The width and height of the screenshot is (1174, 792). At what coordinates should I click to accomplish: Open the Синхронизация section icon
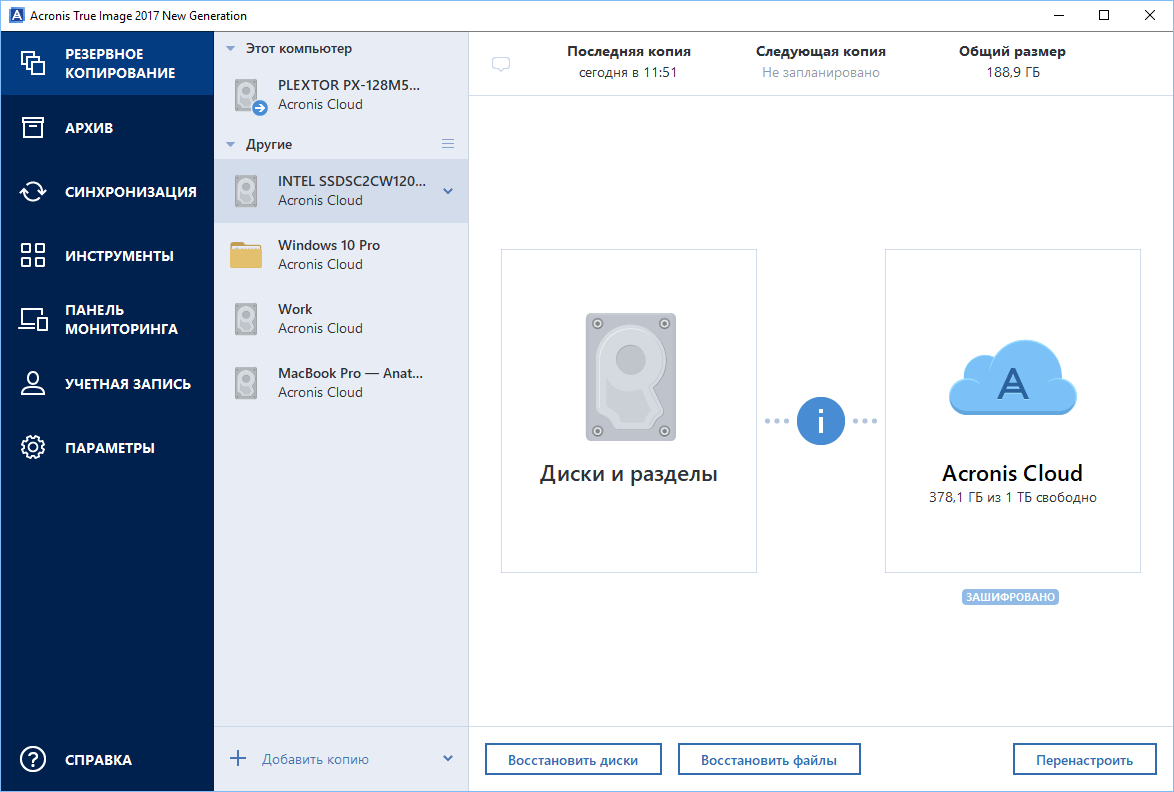point(33,191)
